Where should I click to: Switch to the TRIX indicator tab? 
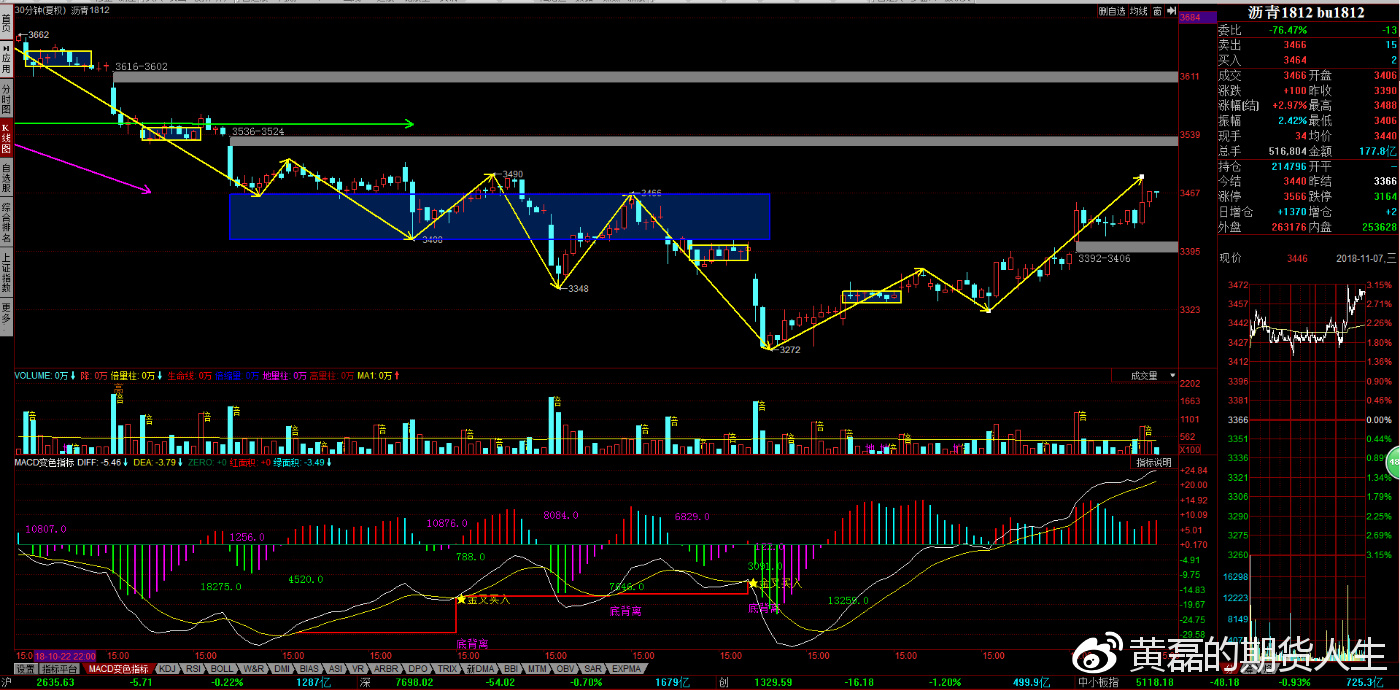click(x=446, y=668)
